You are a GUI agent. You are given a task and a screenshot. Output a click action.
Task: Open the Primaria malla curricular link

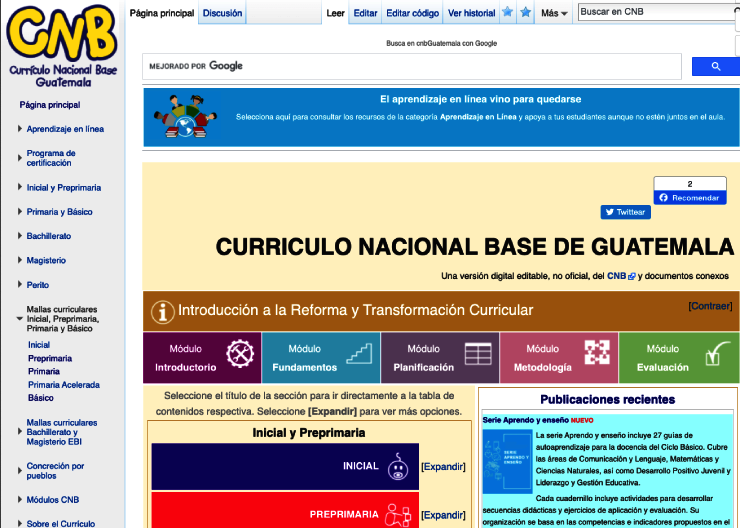coord(44,371)
